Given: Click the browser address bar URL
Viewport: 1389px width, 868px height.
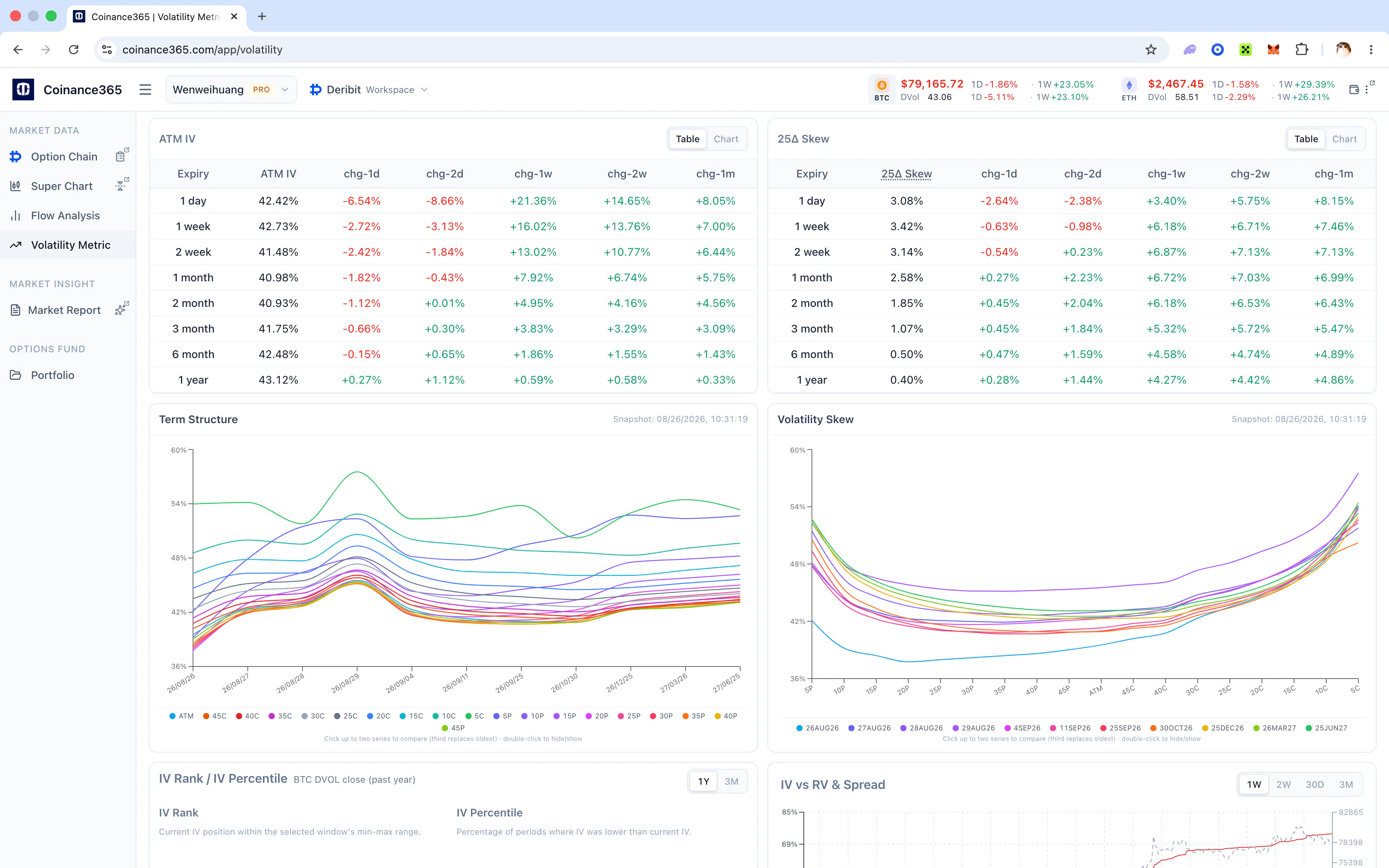Looking at the screenshot, I should coord(202,49).
